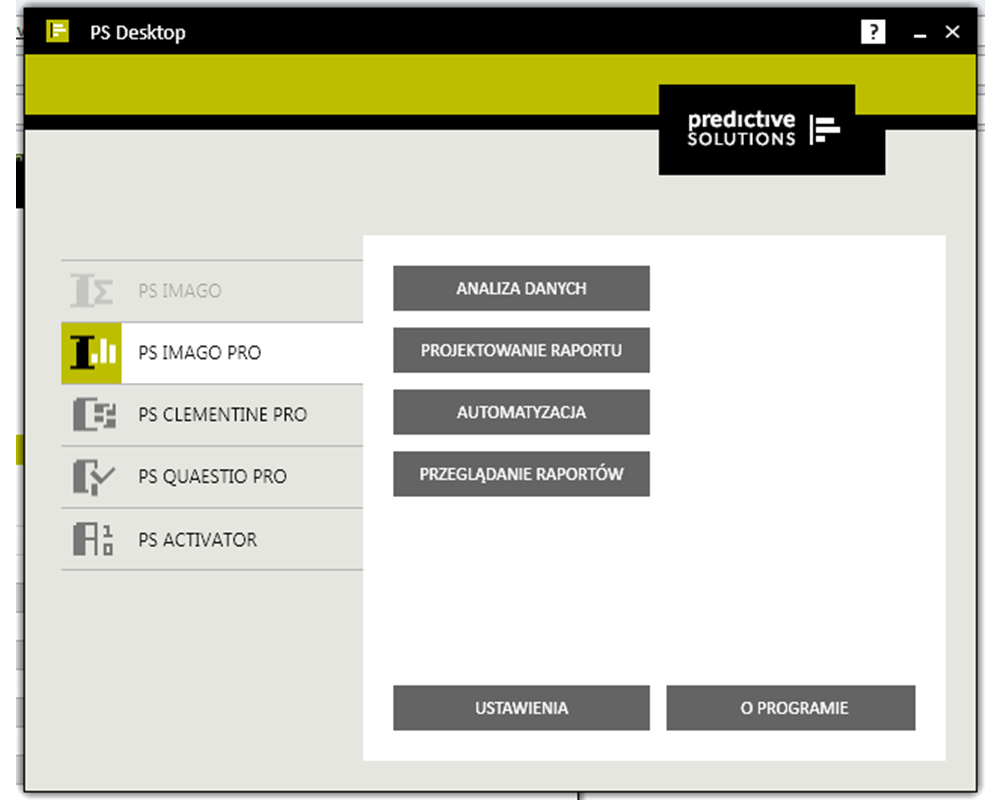
Task: Launch ANALIZA DANYCH
Action: tap(521, 288)
